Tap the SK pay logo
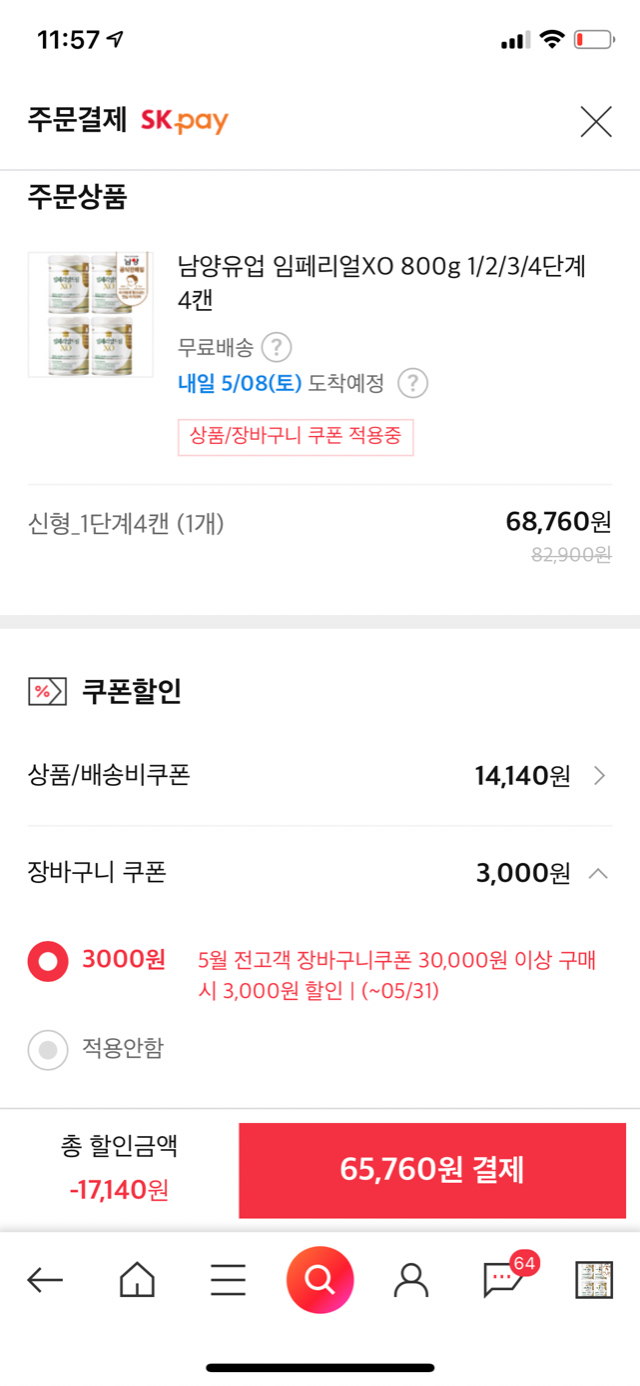 [184, 122]
